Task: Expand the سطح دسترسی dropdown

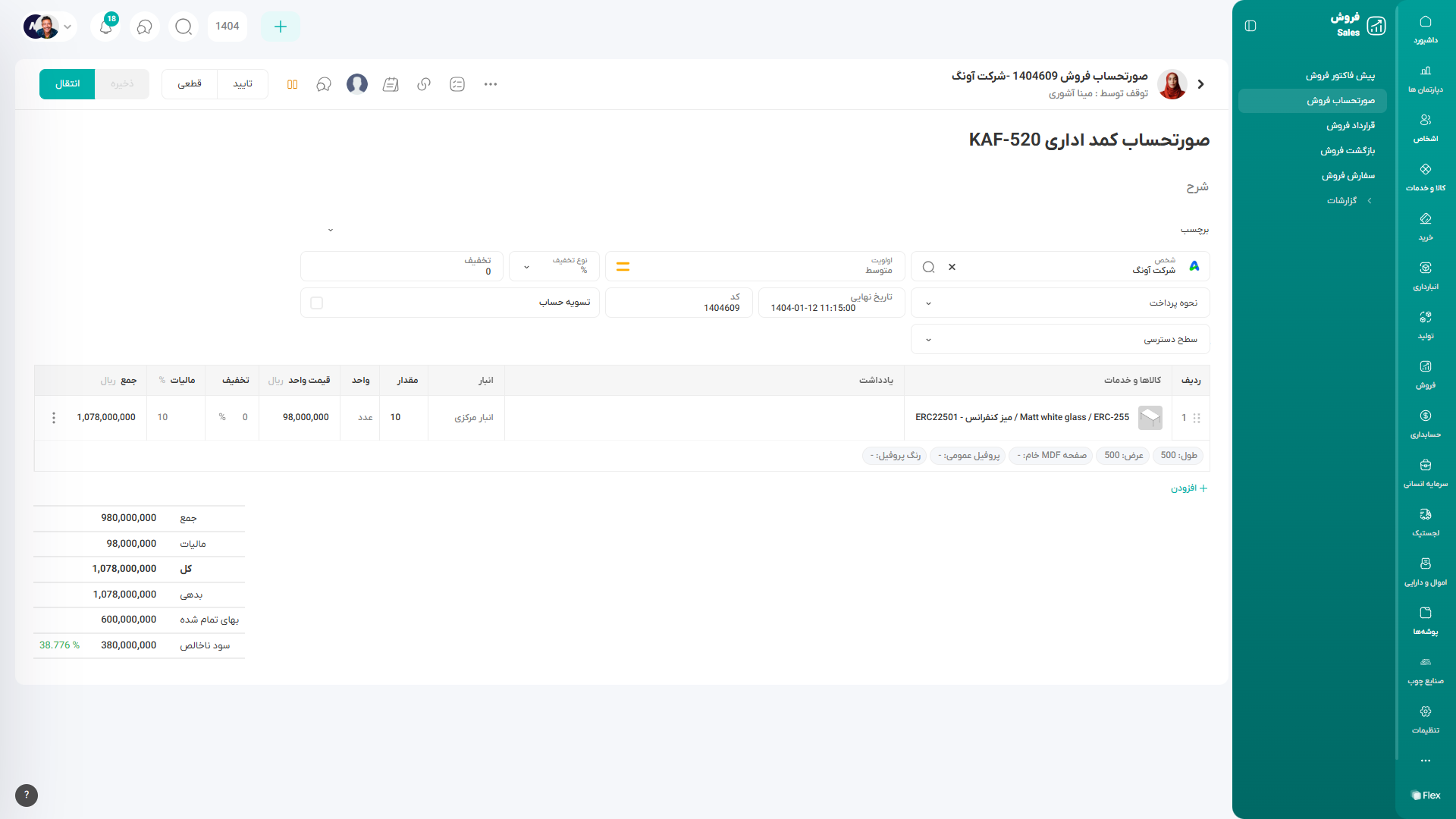Action: click(x=928, y=340)
